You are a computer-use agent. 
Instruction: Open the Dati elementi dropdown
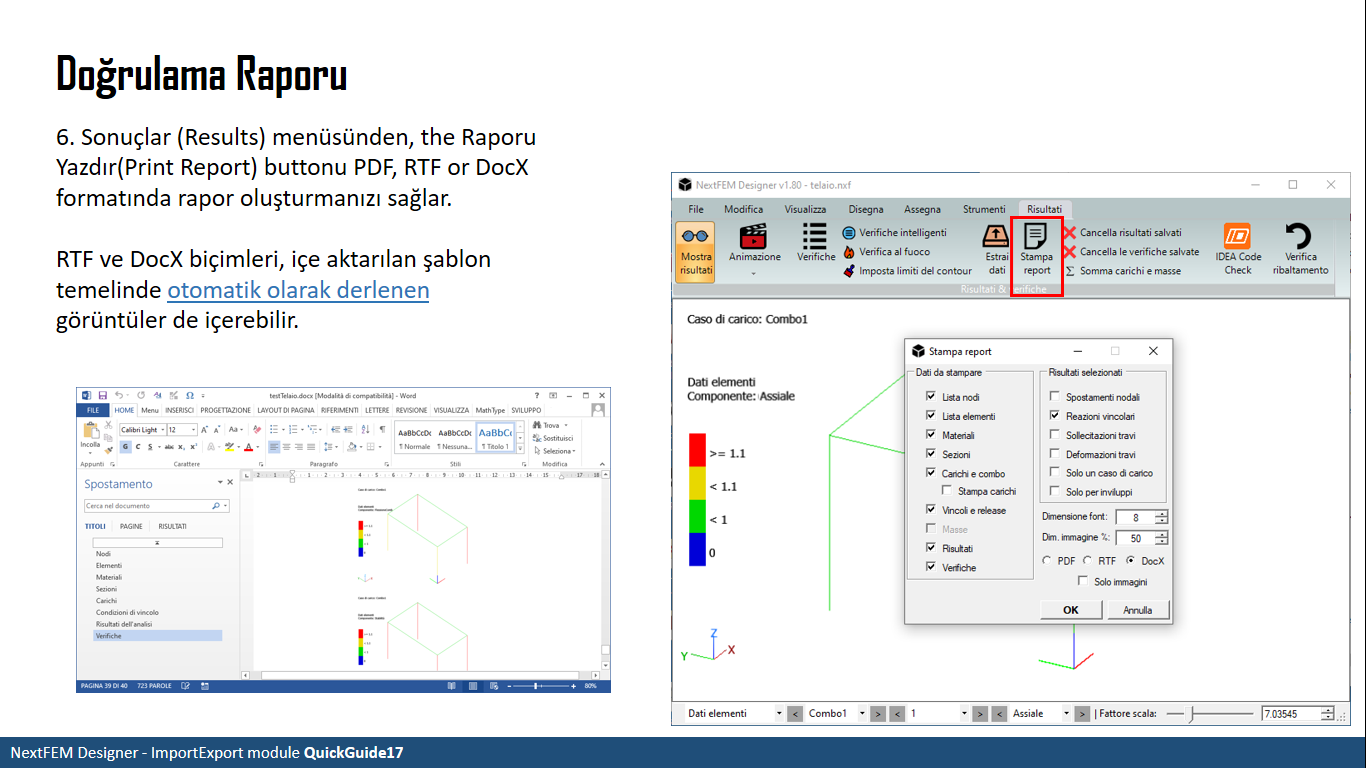coord(779,713)
